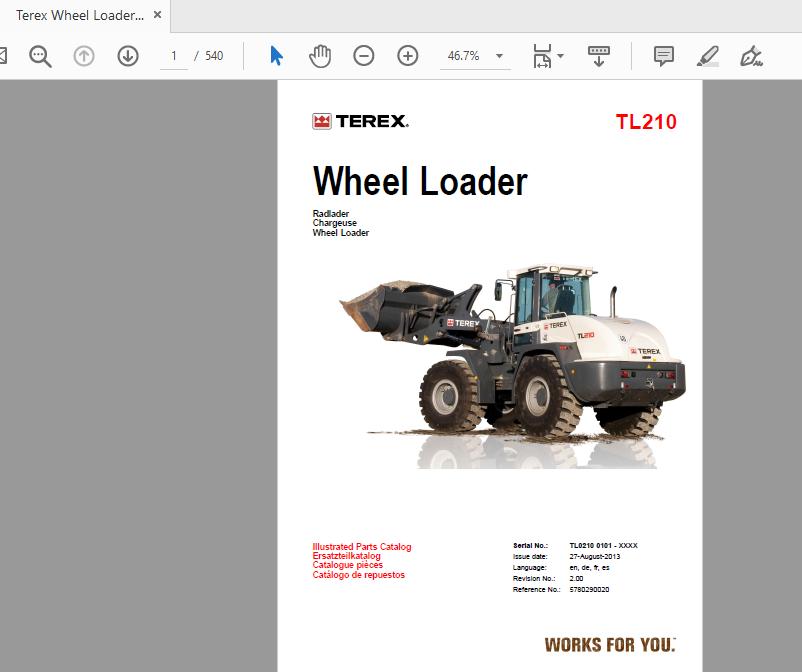This screenshot has height=672, width=802.
Task: Go to next page with down arrow
Action: 128,56
